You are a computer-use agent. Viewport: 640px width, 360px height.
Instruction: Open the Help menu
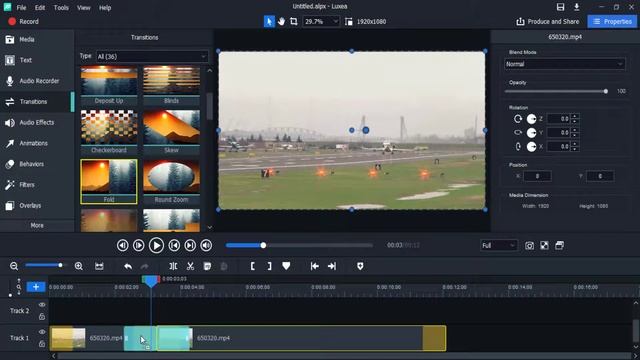coord(105,8)
